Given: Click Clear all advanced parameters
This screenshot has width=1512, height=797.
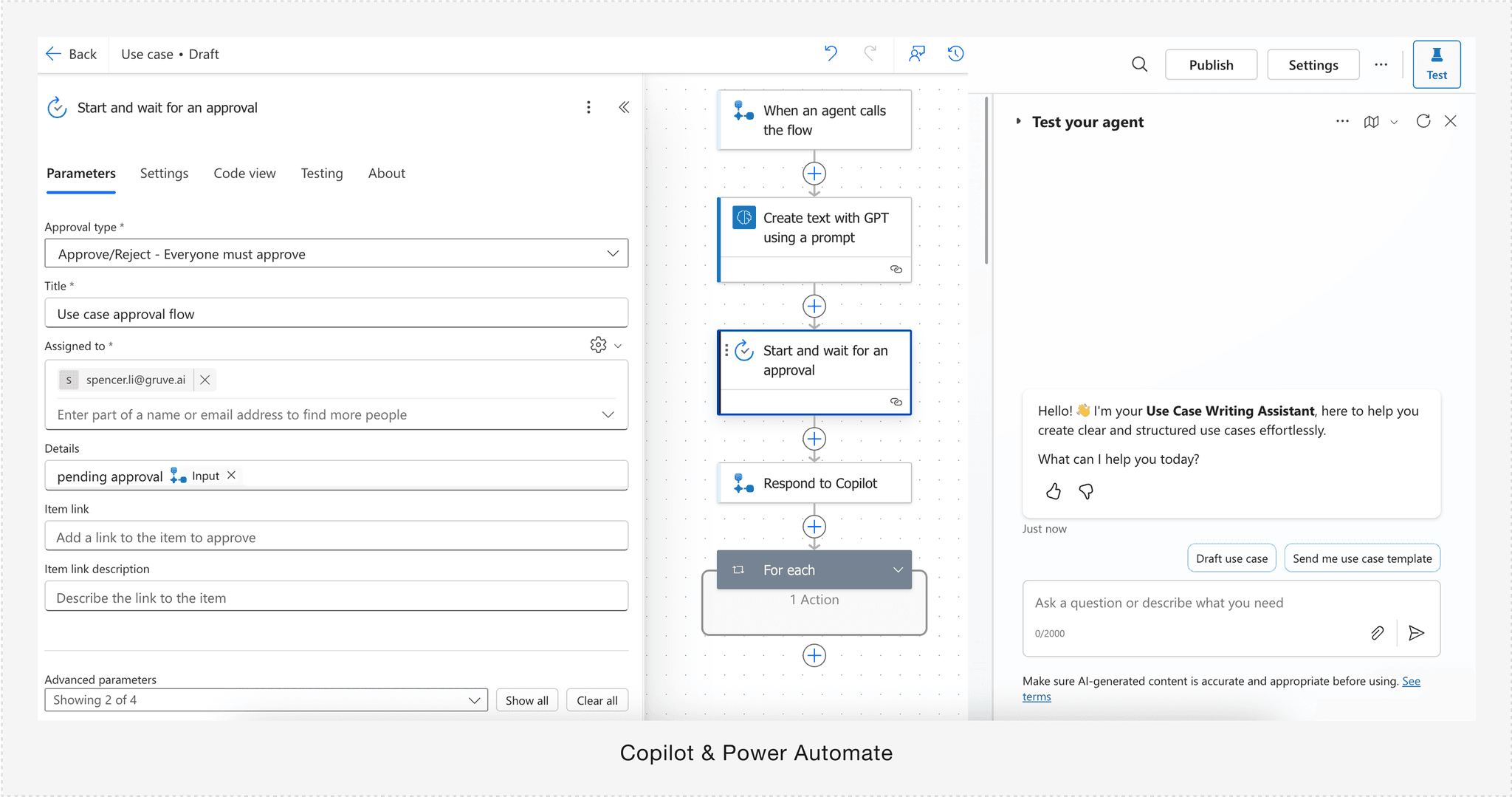Looking at the screenshot, I should pyautogui.click(x=597, y=700).
